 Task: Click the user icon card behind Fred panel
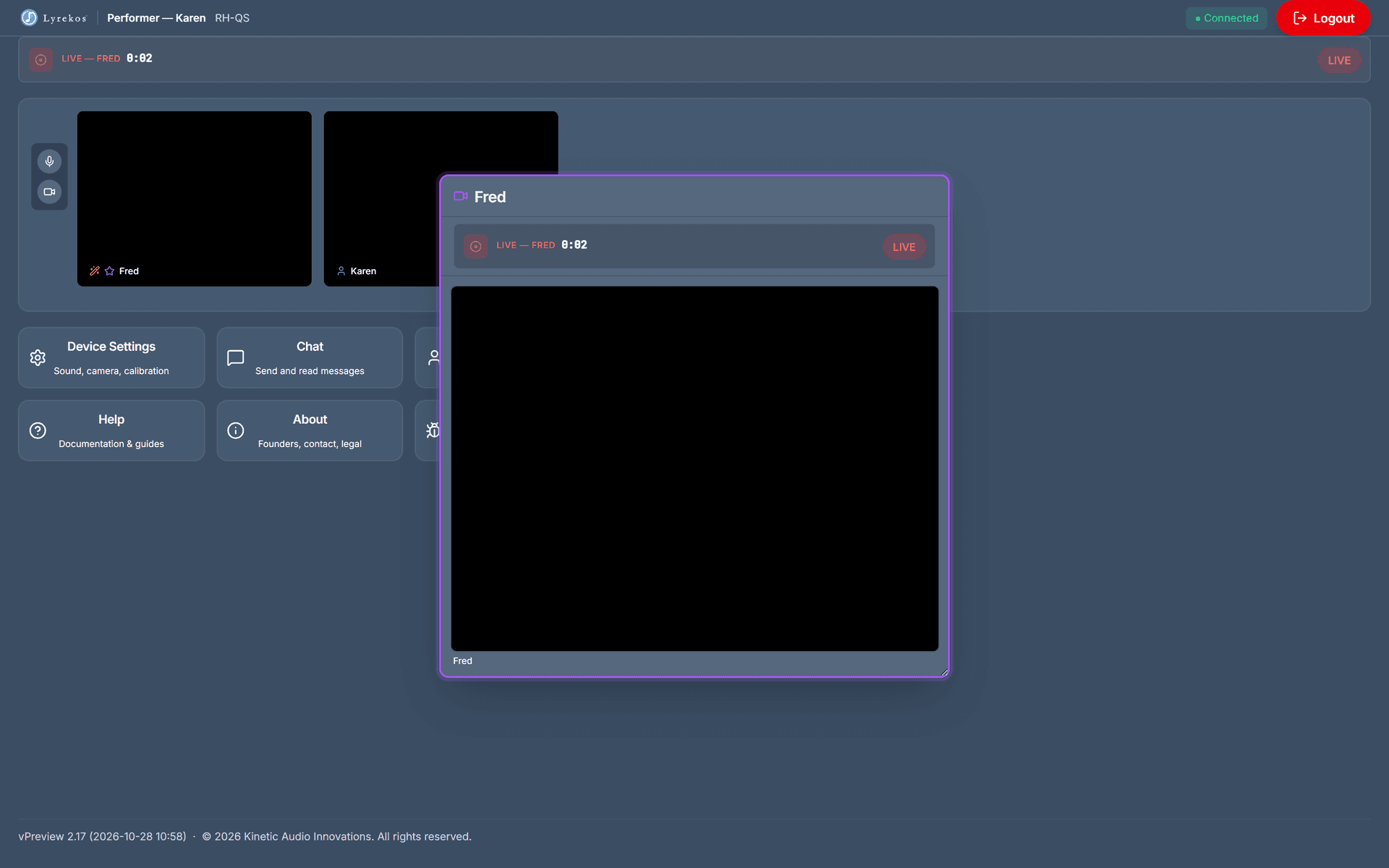(428, 357)
